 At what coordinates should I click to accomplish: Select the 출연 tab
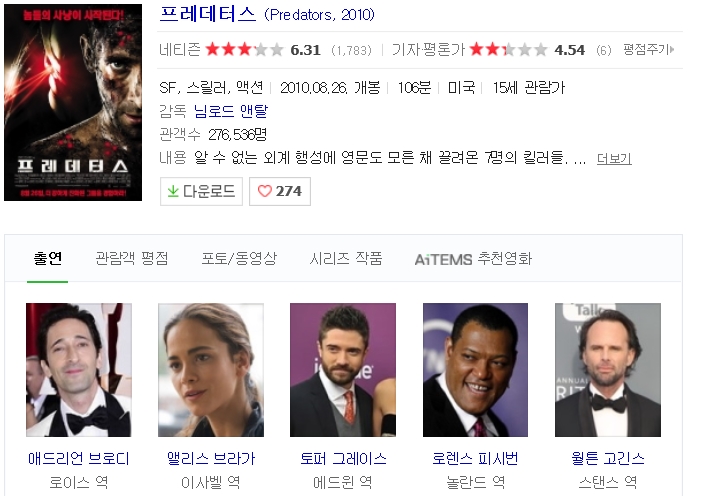click(x=48, y=258)
